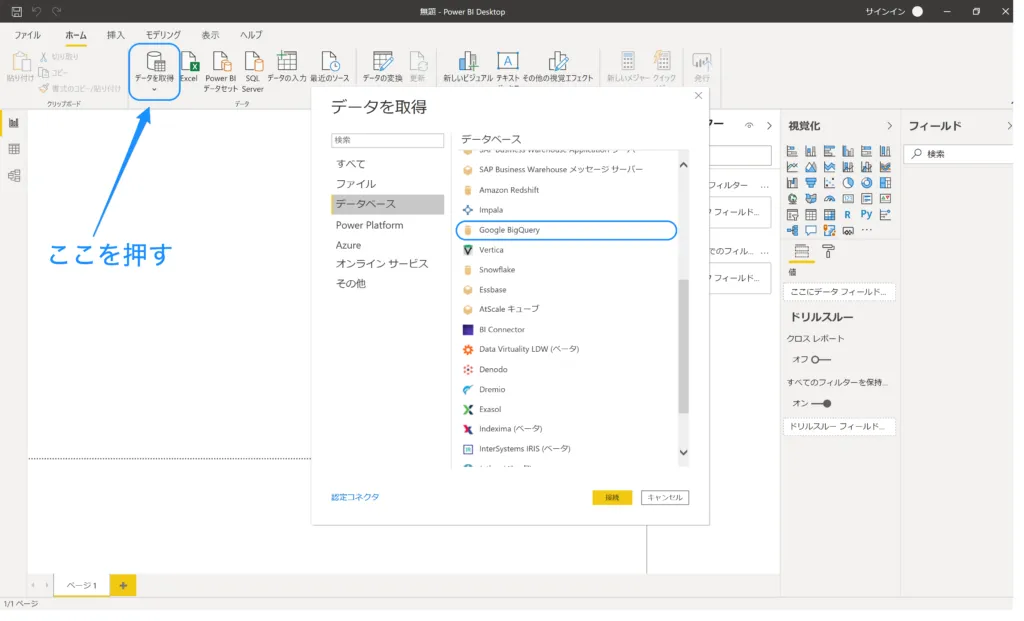Switch to the Insert (挿入) ribbon tab
Viewport: 1024px width, 621px height.
[x=117, y=35]
